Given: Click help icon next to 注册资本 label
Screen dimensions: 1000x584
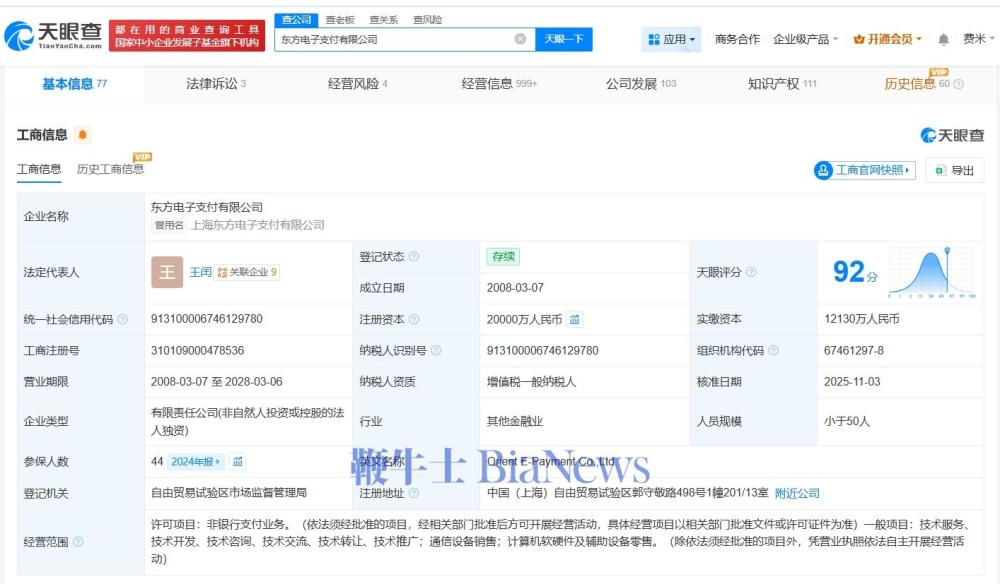Looking at the screenshot, I should point(414,319).
